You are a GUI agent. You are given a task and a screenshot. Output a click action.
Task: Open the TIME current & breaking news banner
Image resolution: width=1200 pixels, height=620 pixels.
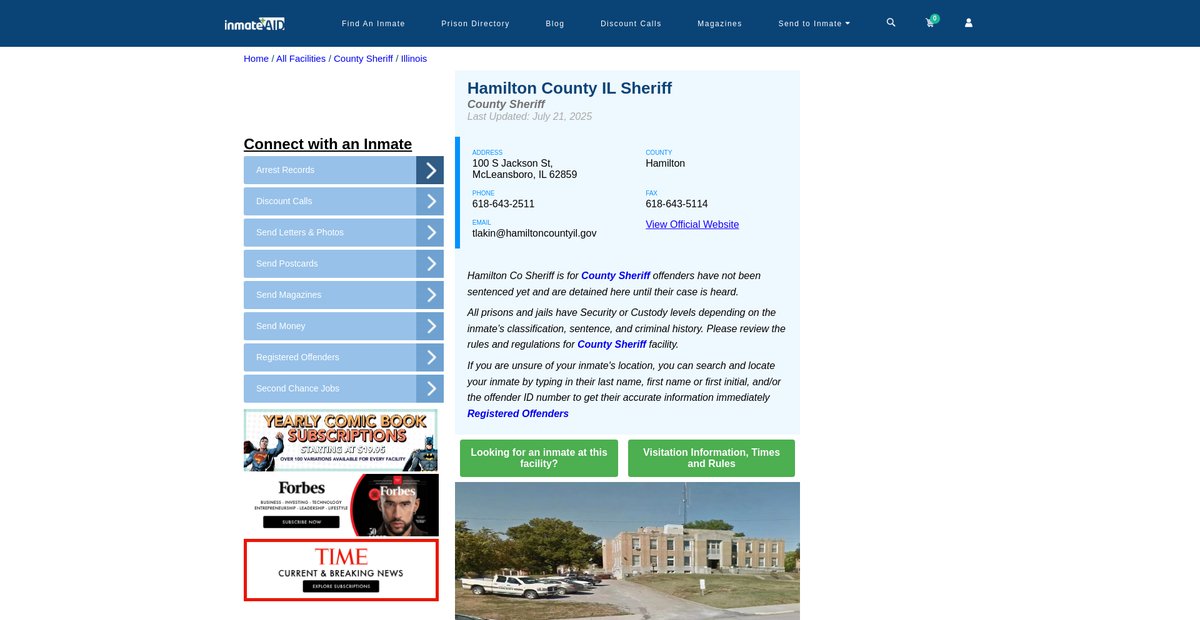pyautogui.click(x=341, y=570)
